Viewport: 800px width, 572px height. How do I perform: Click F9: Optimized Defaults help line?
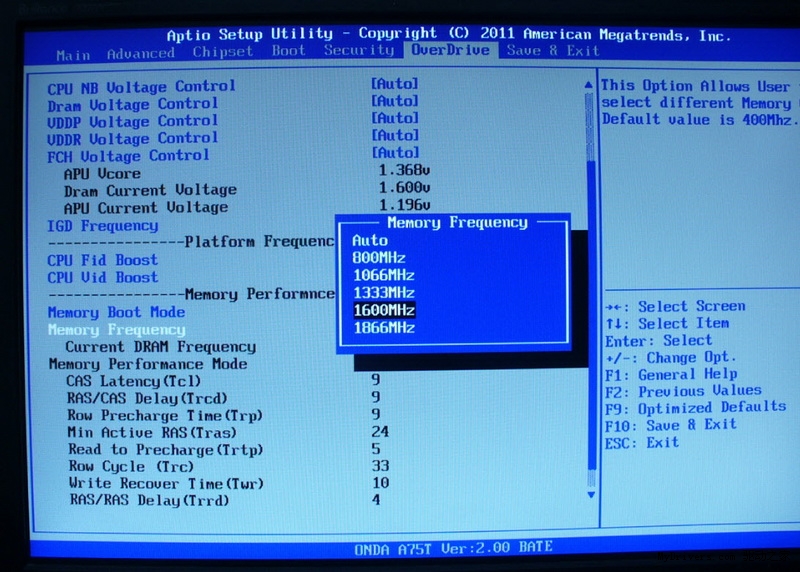click(x=695, y=408)
